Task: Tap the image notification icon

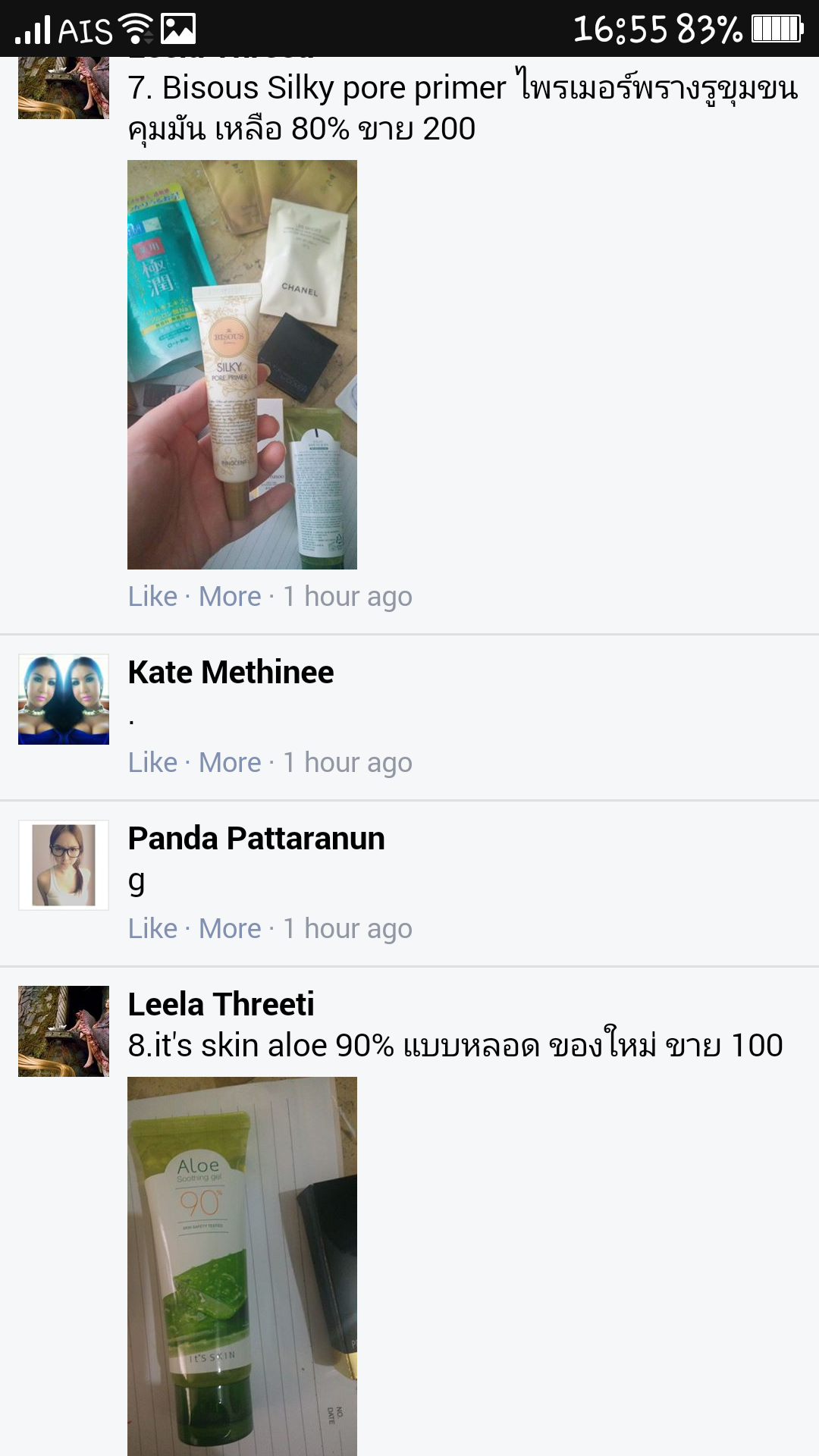Action: [x=179, y=30]
